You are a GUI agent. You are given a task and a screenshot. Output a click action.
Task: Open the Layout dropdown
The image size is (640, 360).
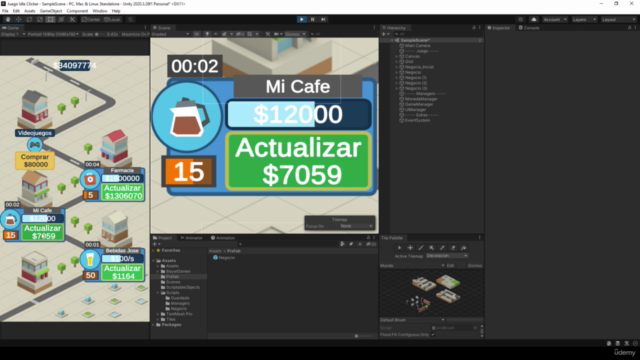point(618,19)
